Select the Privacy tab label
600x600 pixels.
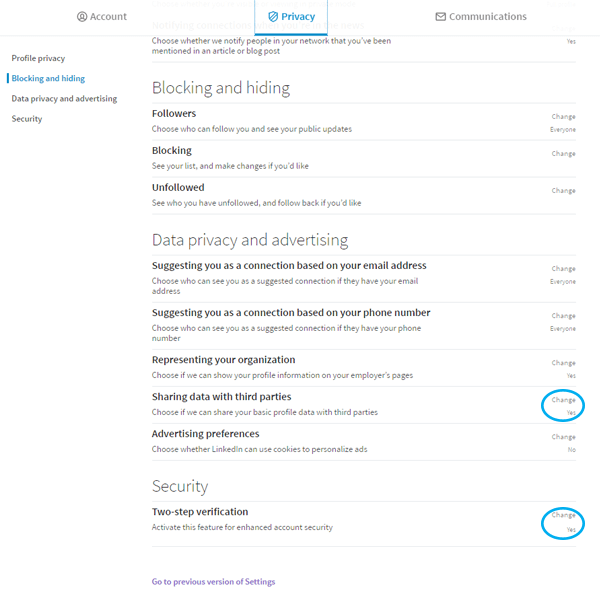click(298, 16)
